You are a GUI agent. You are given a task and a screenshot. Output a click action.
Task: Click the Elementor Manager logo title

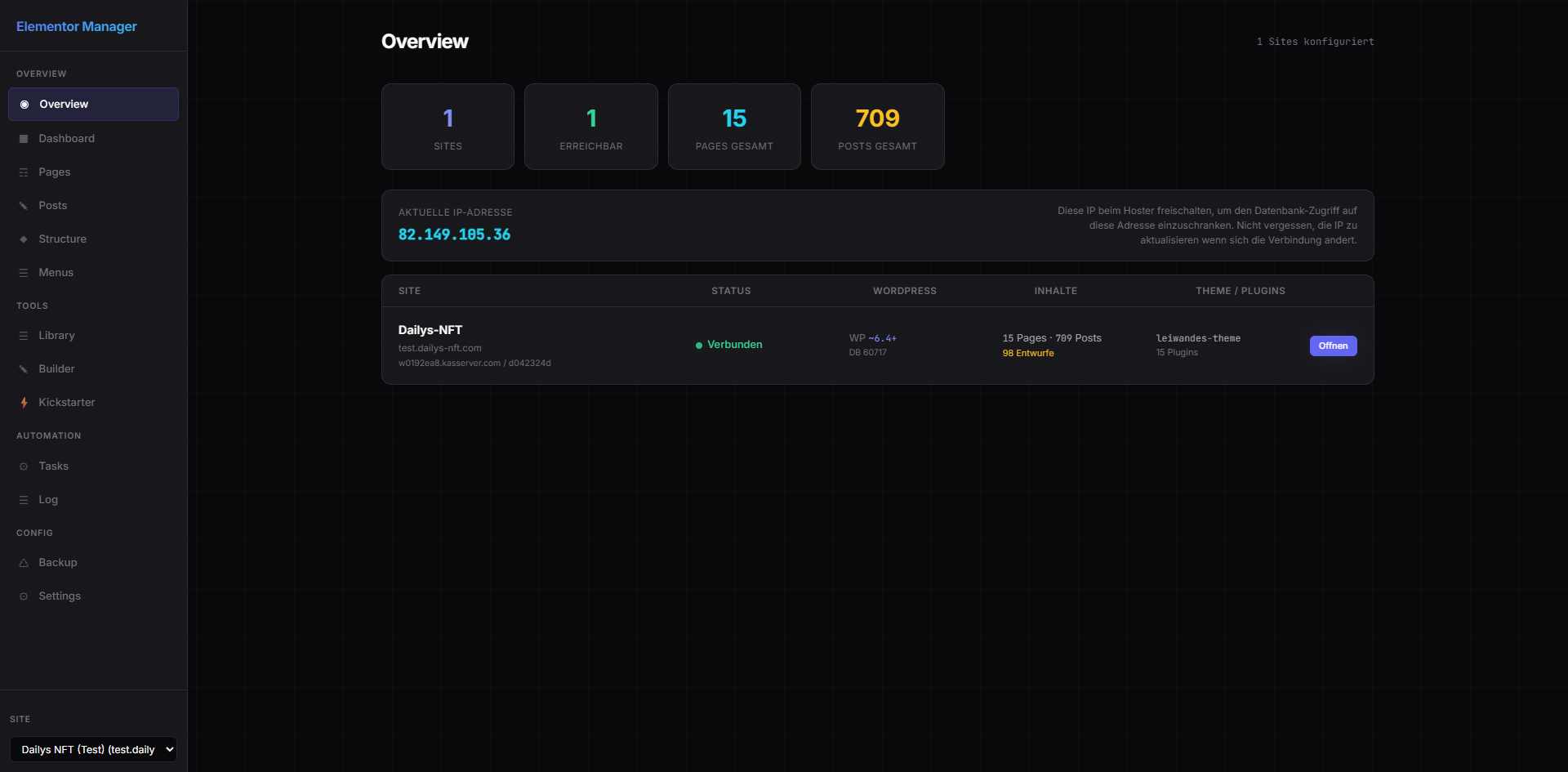77,26
